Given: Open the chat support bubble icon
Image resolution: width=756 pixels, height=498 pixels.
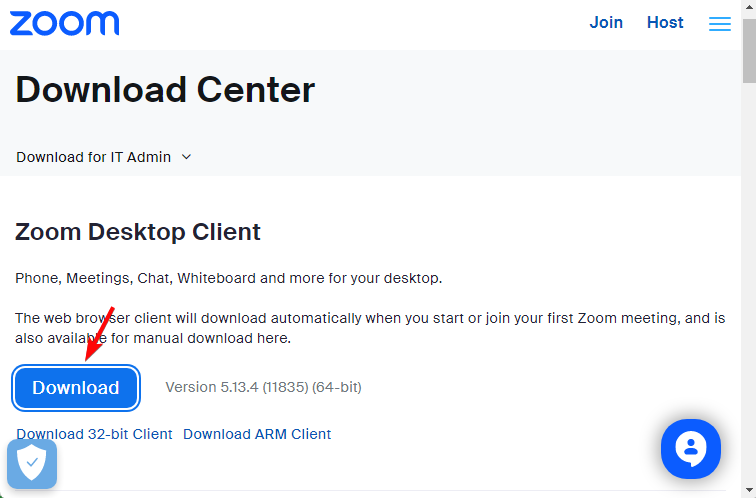Looking at the screenshot, I should (x=690, y=449).
